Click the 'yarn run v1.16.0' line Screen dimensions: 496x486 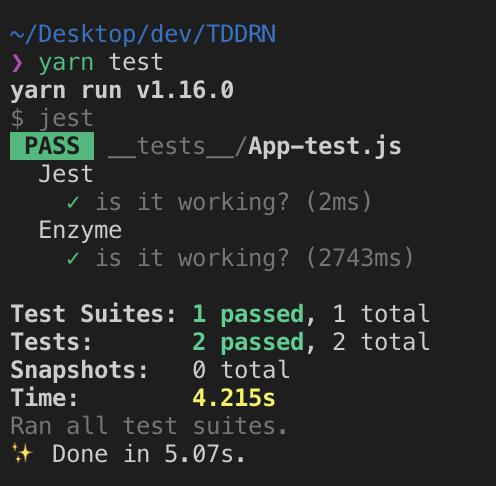[x=122, y=91]
